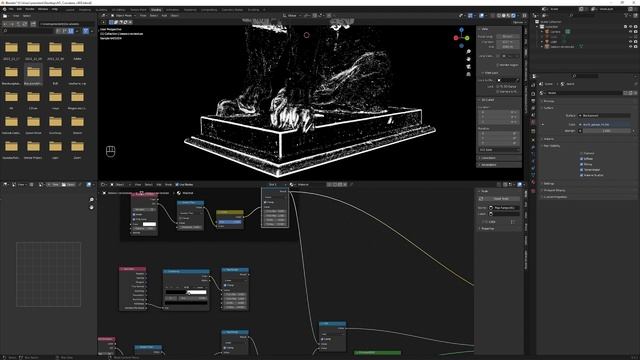Toggle Camera ray visibility checkbox

click(x=582, y=153)
